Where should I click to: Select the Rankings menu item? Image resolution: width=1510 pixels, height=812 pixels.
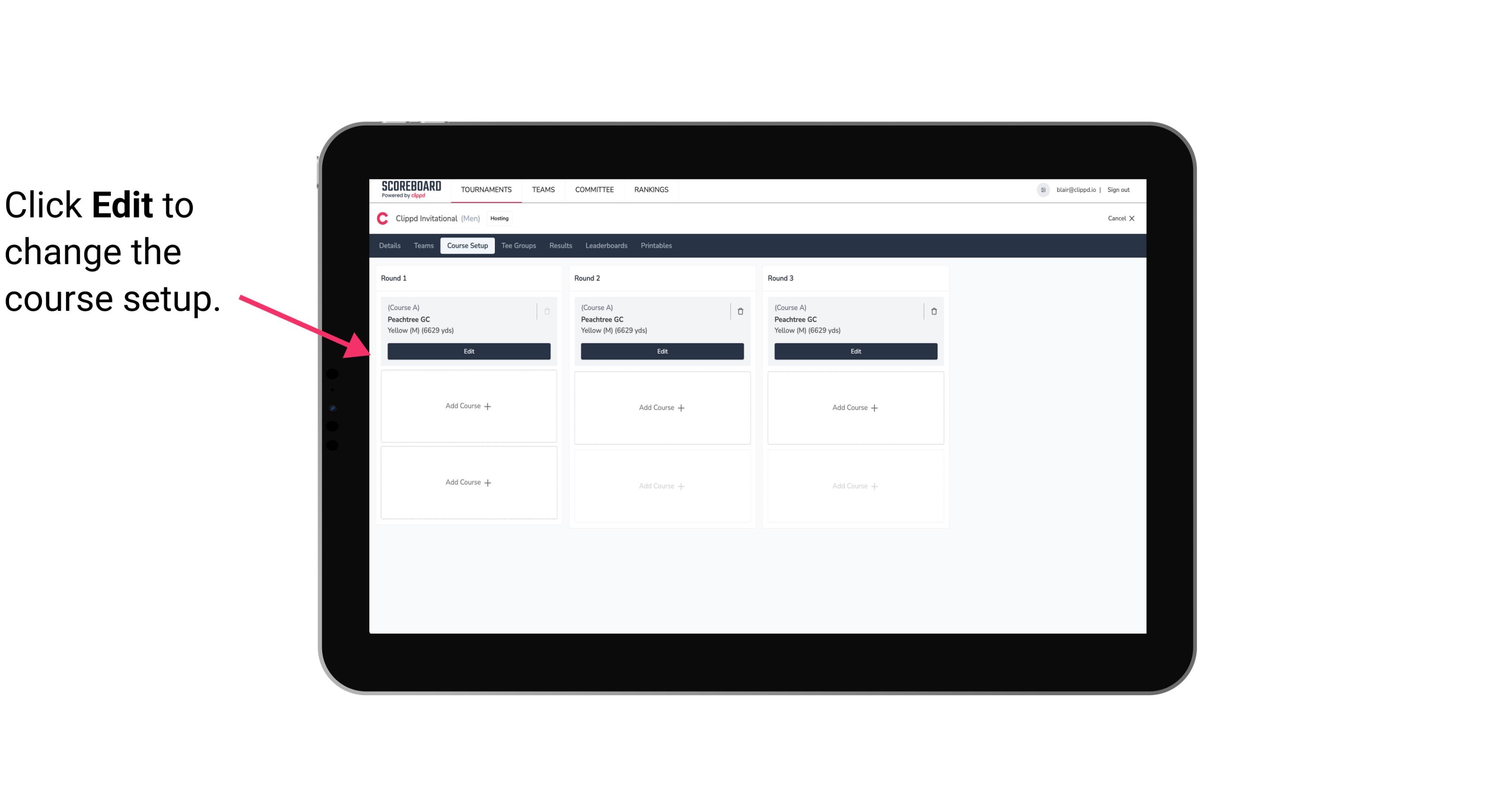point(650,189)
